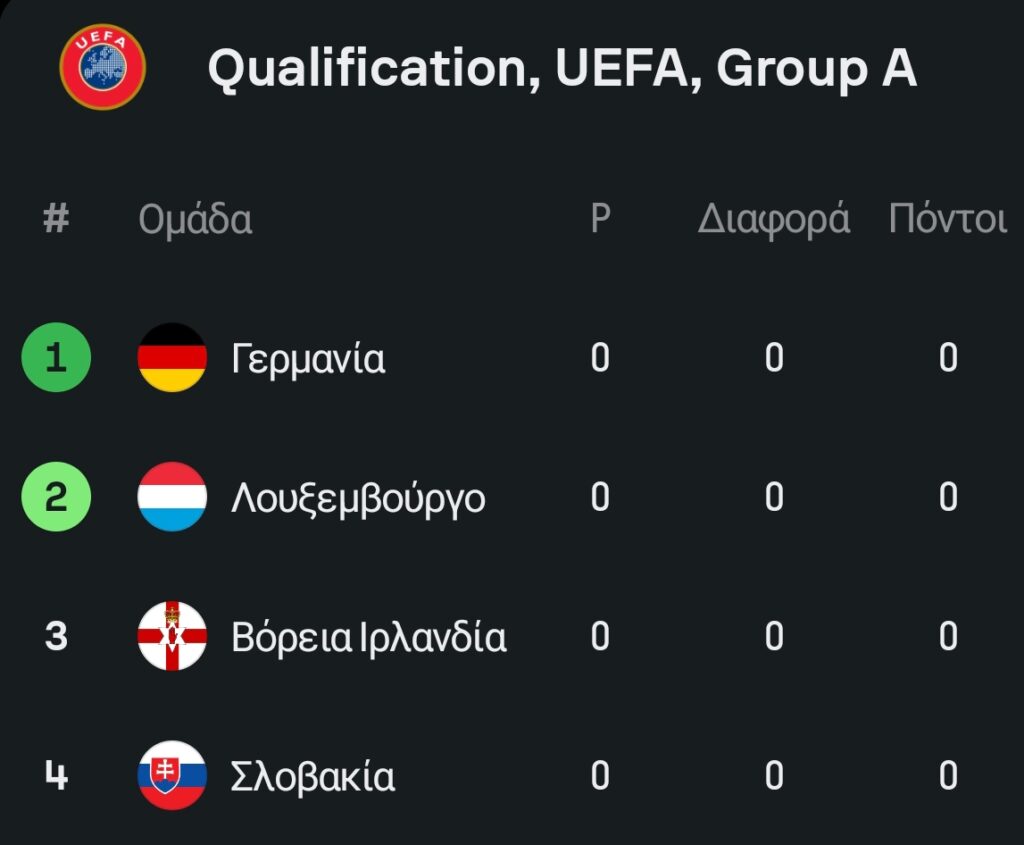Image resolution: width=1024 pixels, height=845 pixels.
Task: Tap the Slovakia flag icon
Action: [172, 775]
